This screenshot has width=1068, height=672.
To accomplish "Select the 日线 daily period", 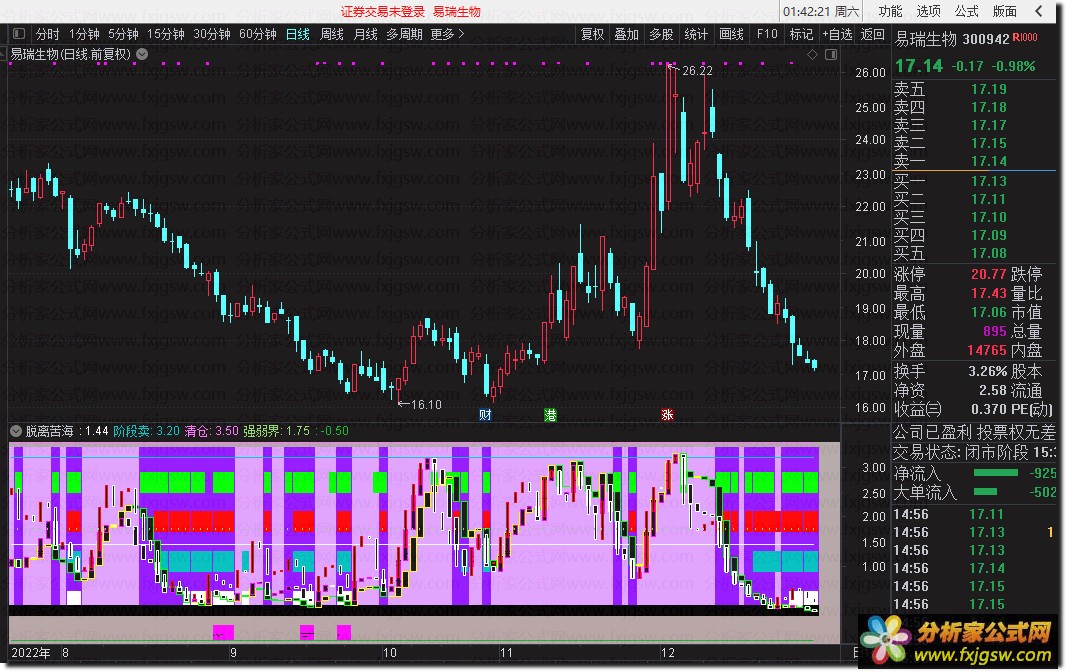I will point(298,34).
